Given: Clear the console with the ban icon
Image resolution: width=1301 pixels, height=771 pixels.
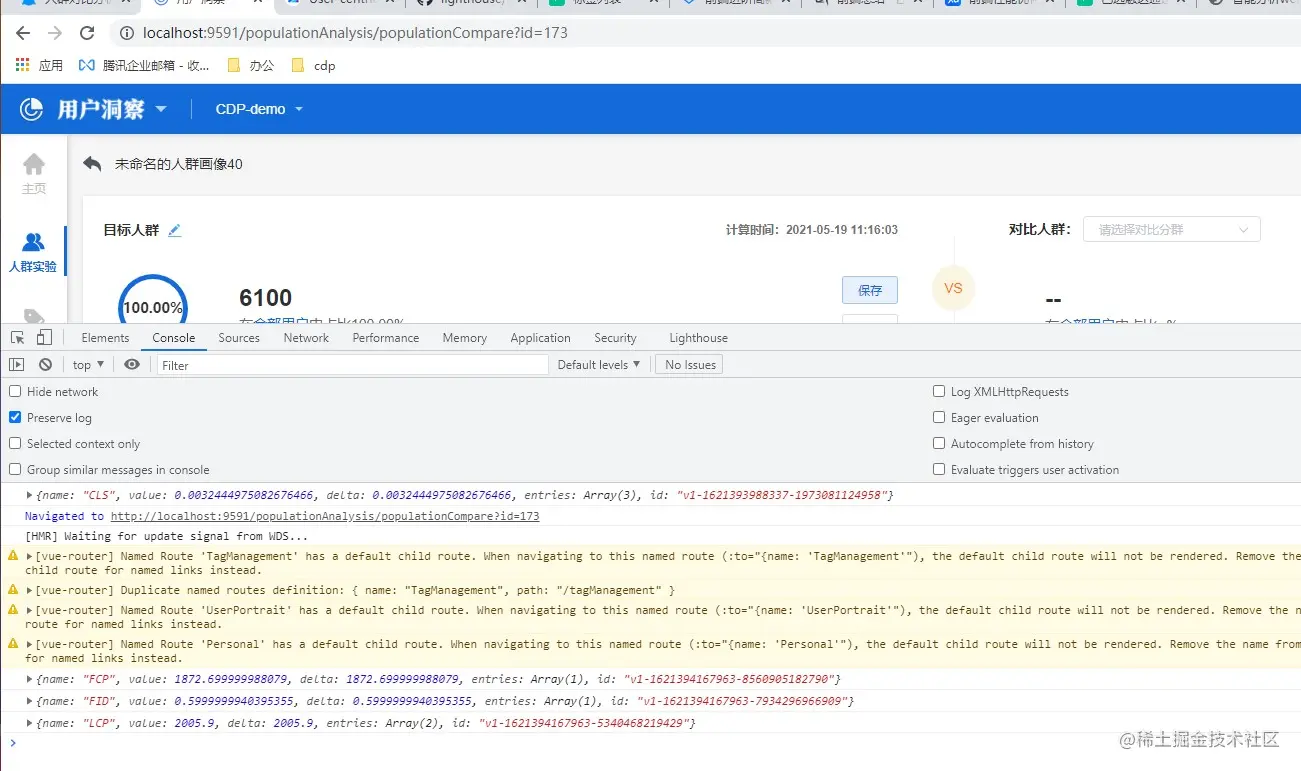Looking at the screenshot, I should [x=45, y=365].
